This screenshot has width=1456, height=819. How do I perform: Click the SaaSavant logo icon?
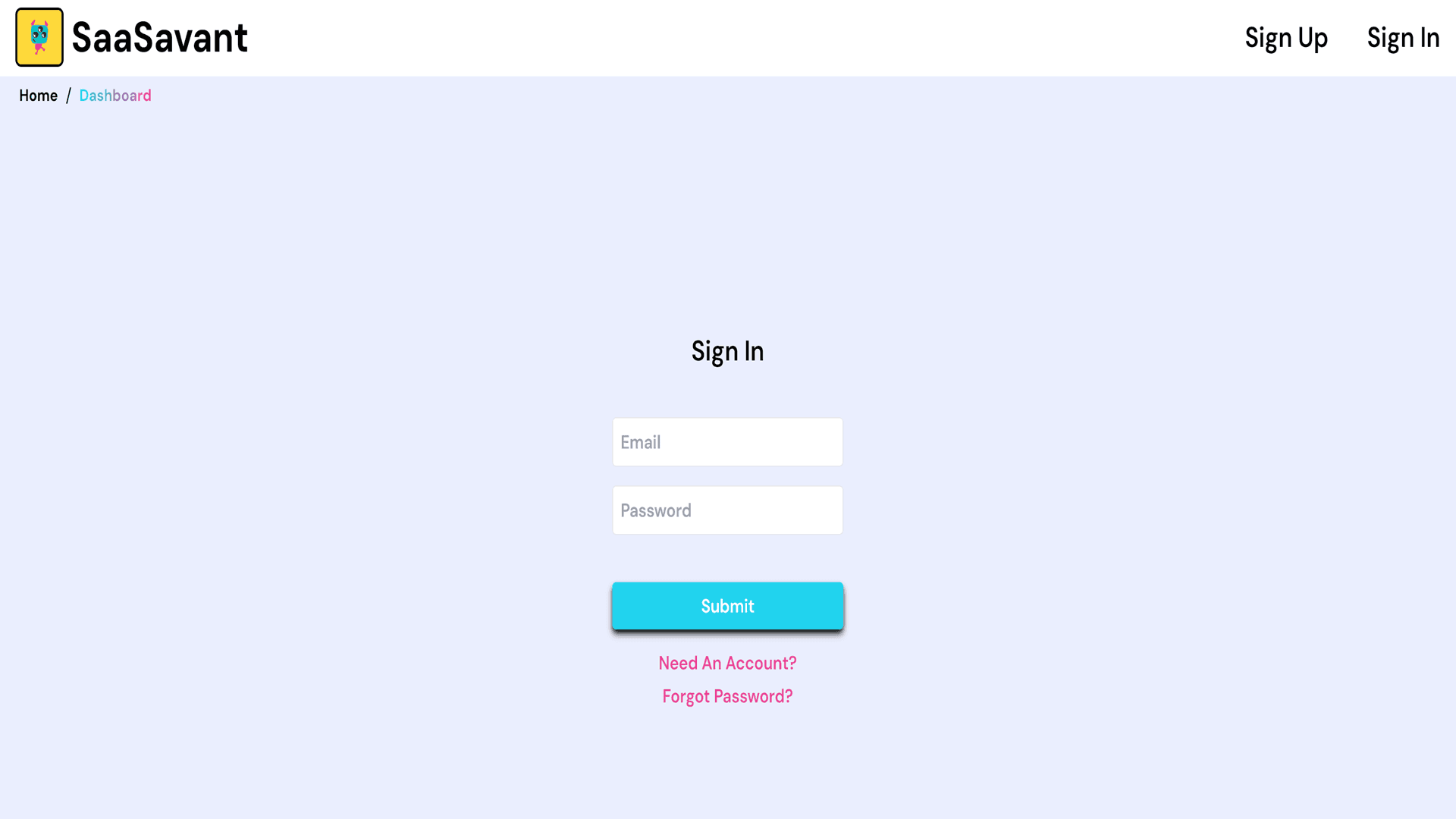[x=39, y=37]
